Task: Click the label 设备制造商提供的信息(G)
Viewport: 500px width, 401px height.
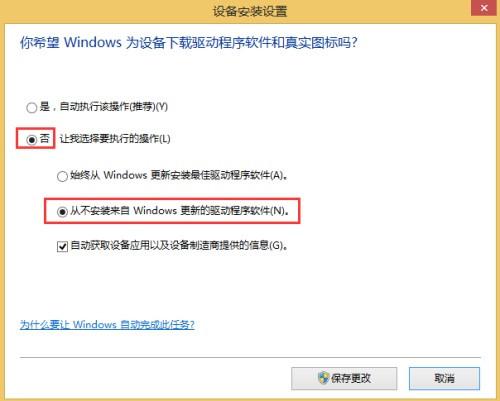Action: [229, 246]
